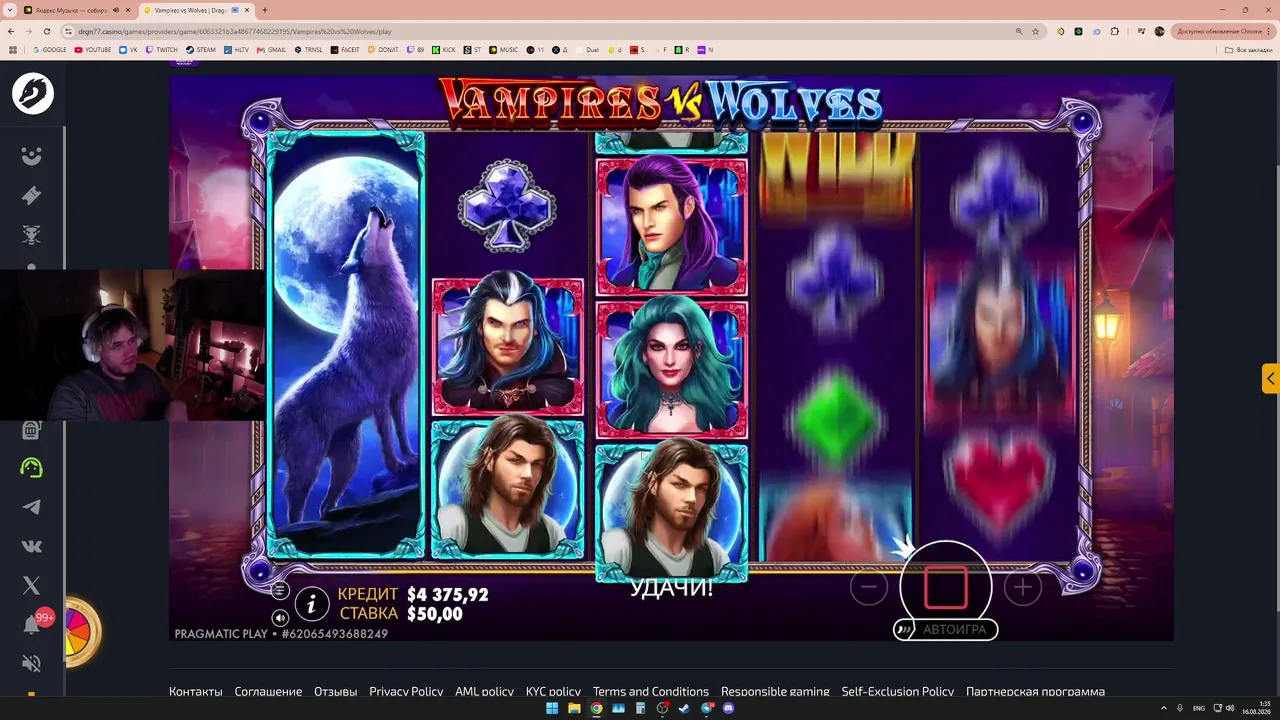
Task: Open the browser extensions puzzle icon
Action: coord(1115,31)
